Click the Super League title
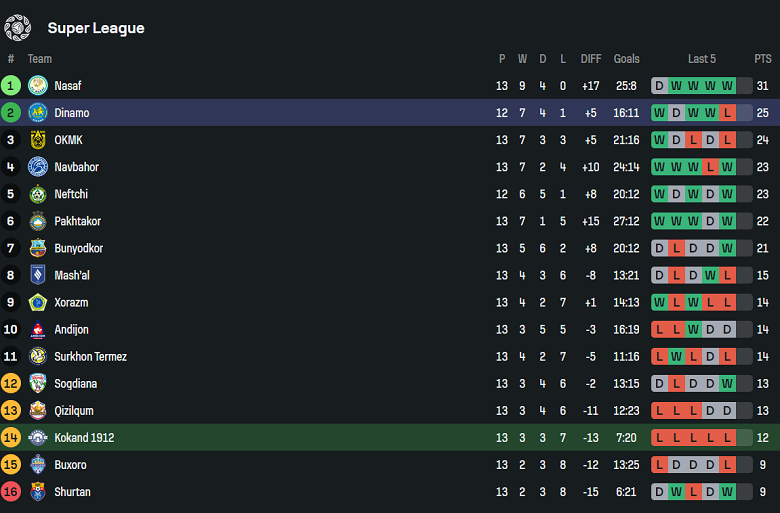780x513 pixels. pyautogui.click(x=96, y=28)
